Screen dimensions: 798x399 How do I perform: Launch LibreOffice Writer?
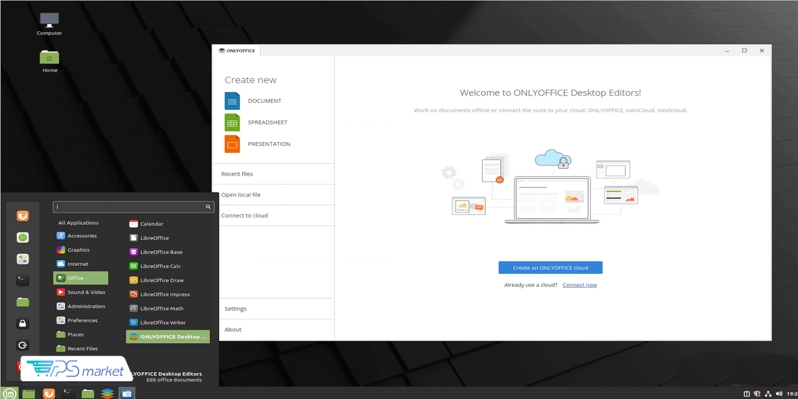pyautogui.click(x=168, y=323)
